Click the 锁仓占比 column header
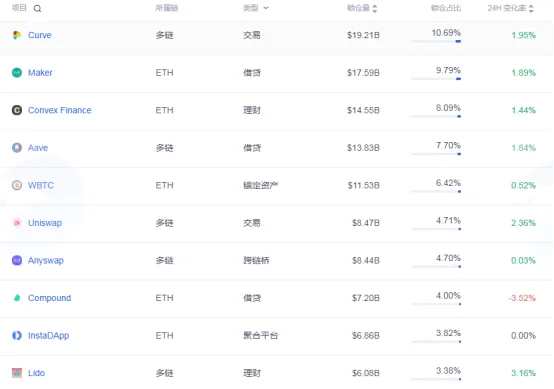554x389 pixels. click(x=446, y=8)
